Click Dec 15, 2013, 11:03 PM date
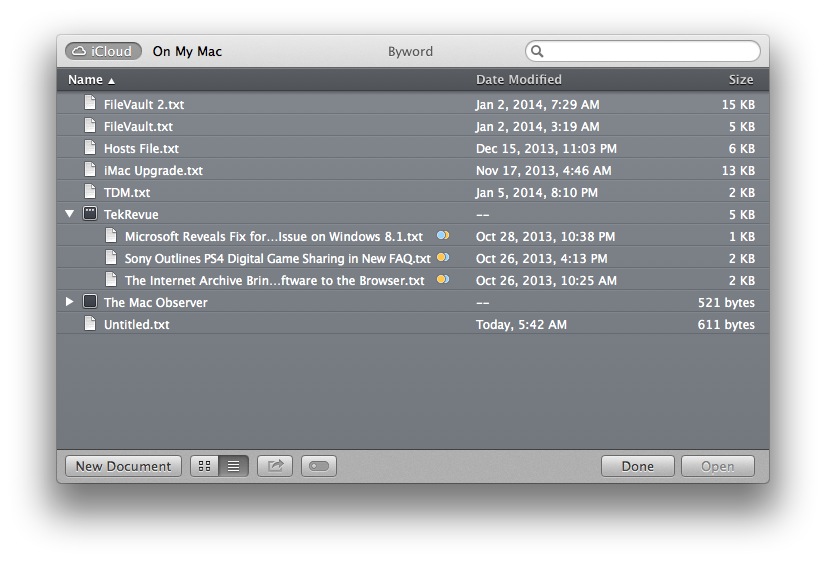This screenshot has height=562, width=826. 546,149
